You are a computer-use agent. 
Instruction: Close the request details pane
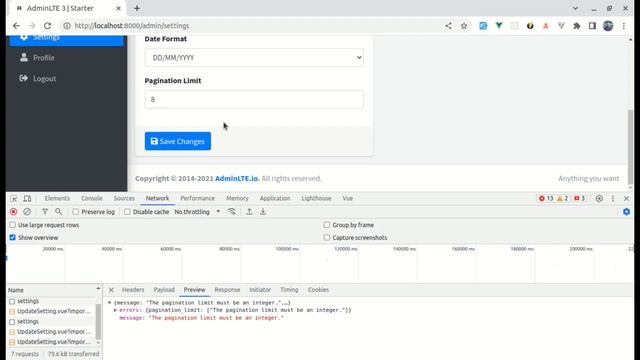click(x=111, y=290)
